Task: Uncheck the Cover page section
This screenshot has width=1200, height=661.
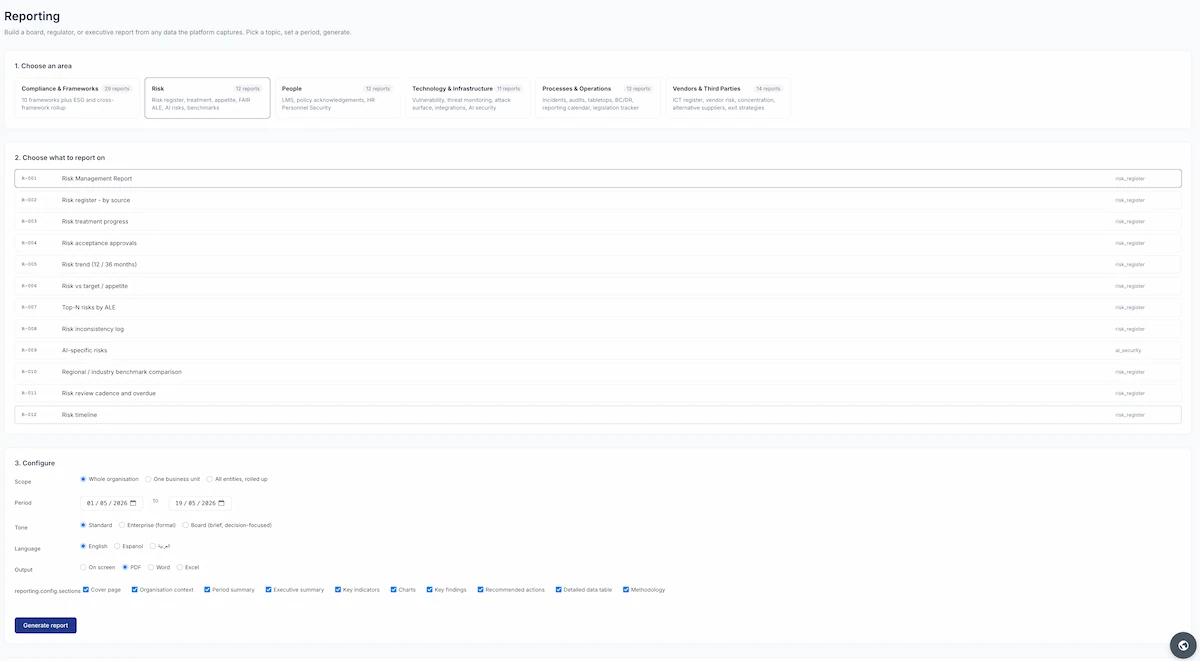Action: [x=86, y=590]
